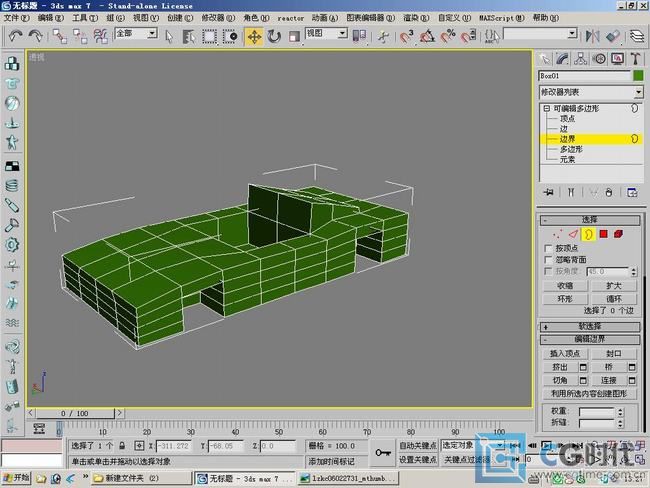Click the 利用所选内容创建图形 button
650x488 pixels.
tap(589, 393)
